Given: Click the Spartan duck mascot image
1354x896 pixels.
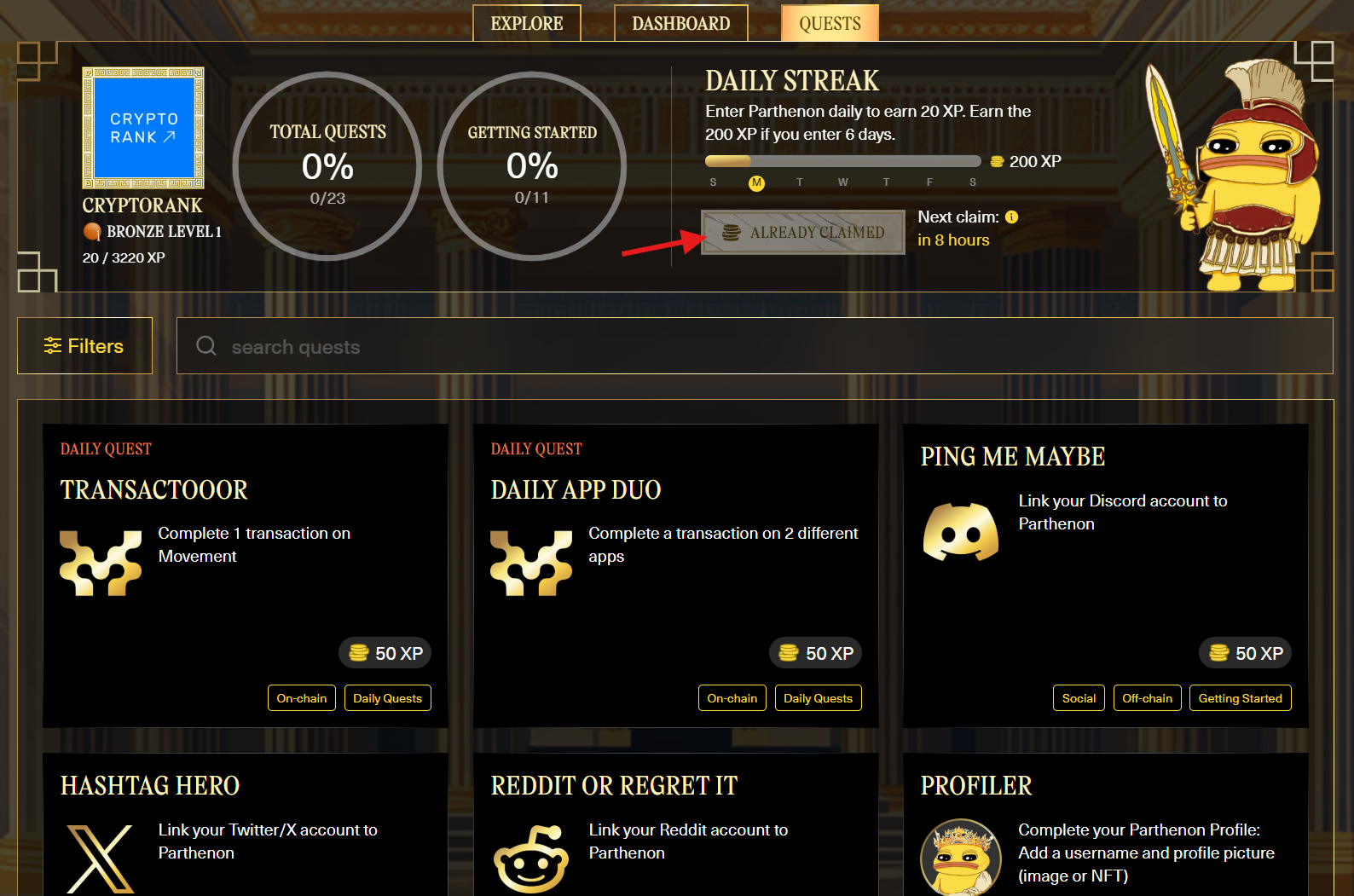Looking at the screenshot, I should 1234,175.
